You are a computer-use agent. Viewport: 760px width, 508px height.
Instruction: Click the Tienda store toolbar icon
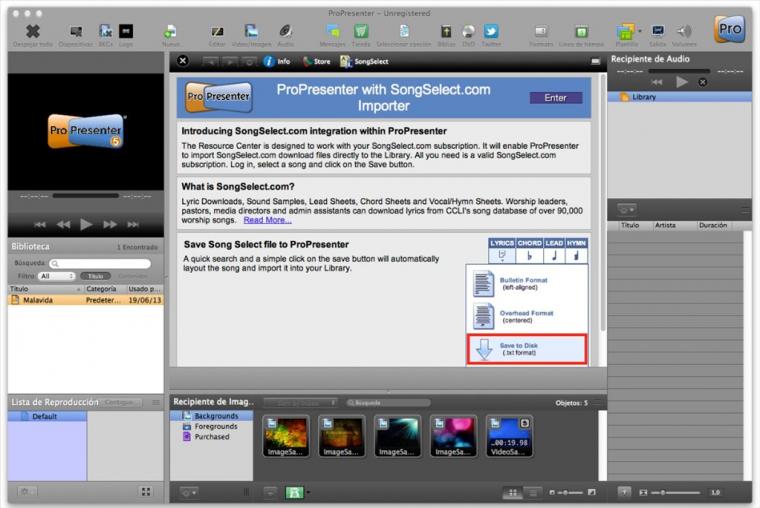361,31
